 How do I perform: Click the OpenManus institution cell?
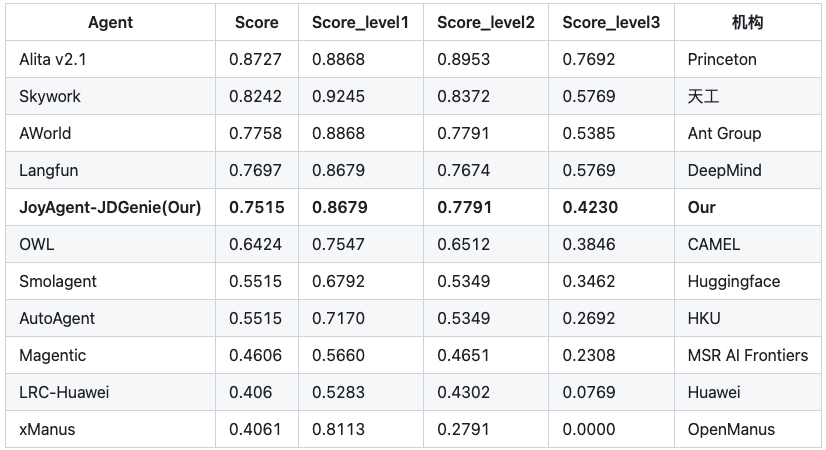point(747,429)
